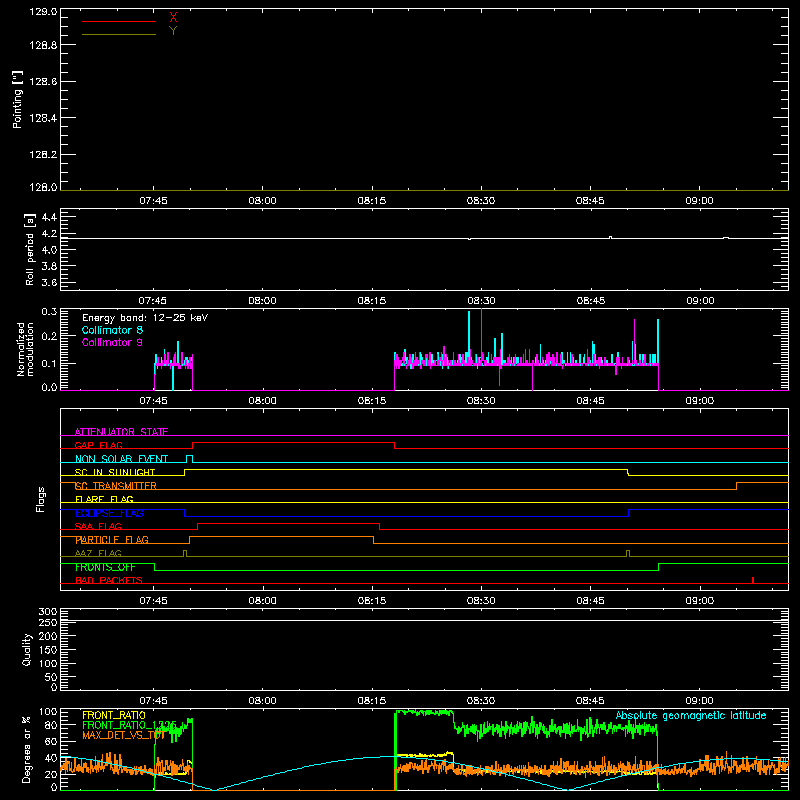800x800 pixels.
Task: Click the 08:45 label under Flags plot
Action: coord(590,601)
